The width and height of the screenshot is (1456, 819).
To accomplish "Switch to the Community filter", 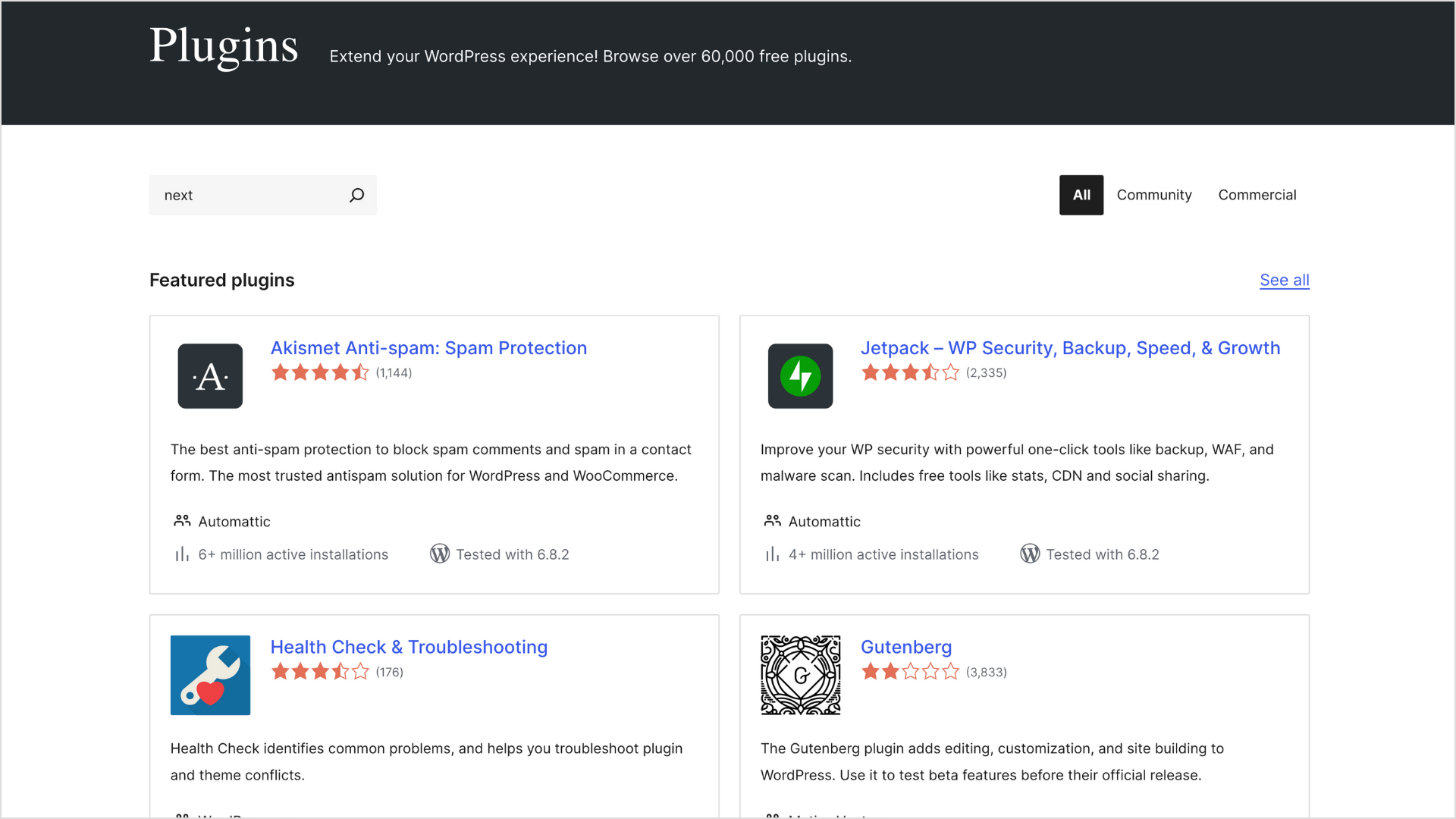I will coord(1153,195).
